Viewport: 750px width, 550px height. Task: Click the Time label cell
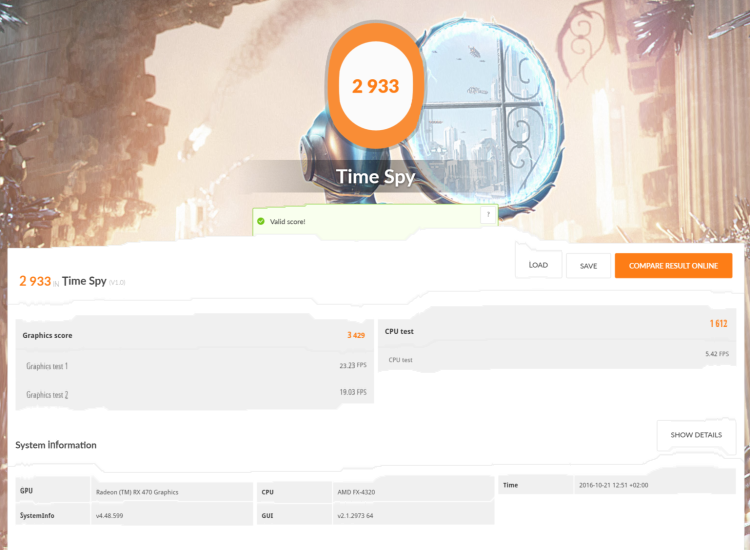coord(536,484)
